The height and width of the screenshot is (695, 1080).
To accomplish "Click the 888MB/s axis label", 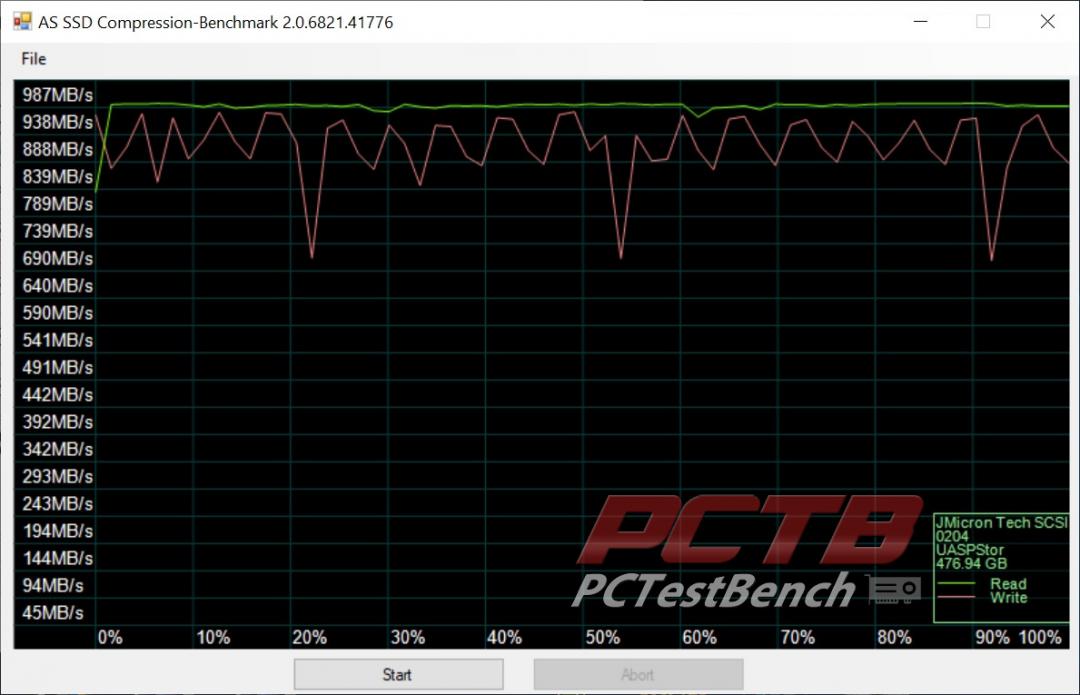I will point(57,149).
